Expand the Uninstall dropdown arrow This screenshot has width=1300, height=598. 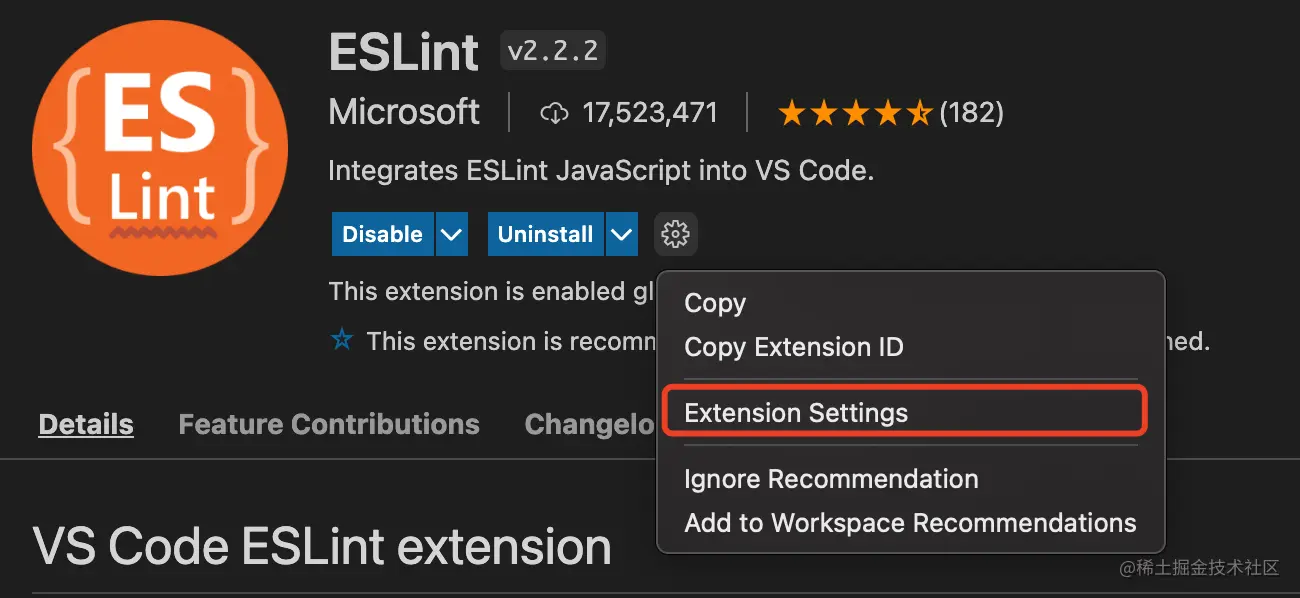tap(622, 235)
